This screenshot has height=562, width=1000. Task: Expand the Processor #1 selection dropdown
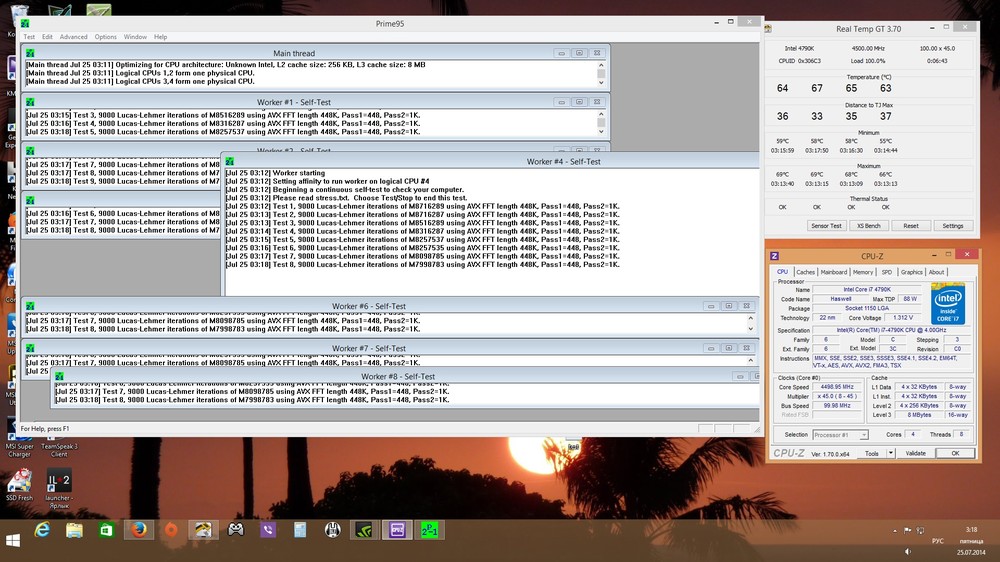pos(840,435)
